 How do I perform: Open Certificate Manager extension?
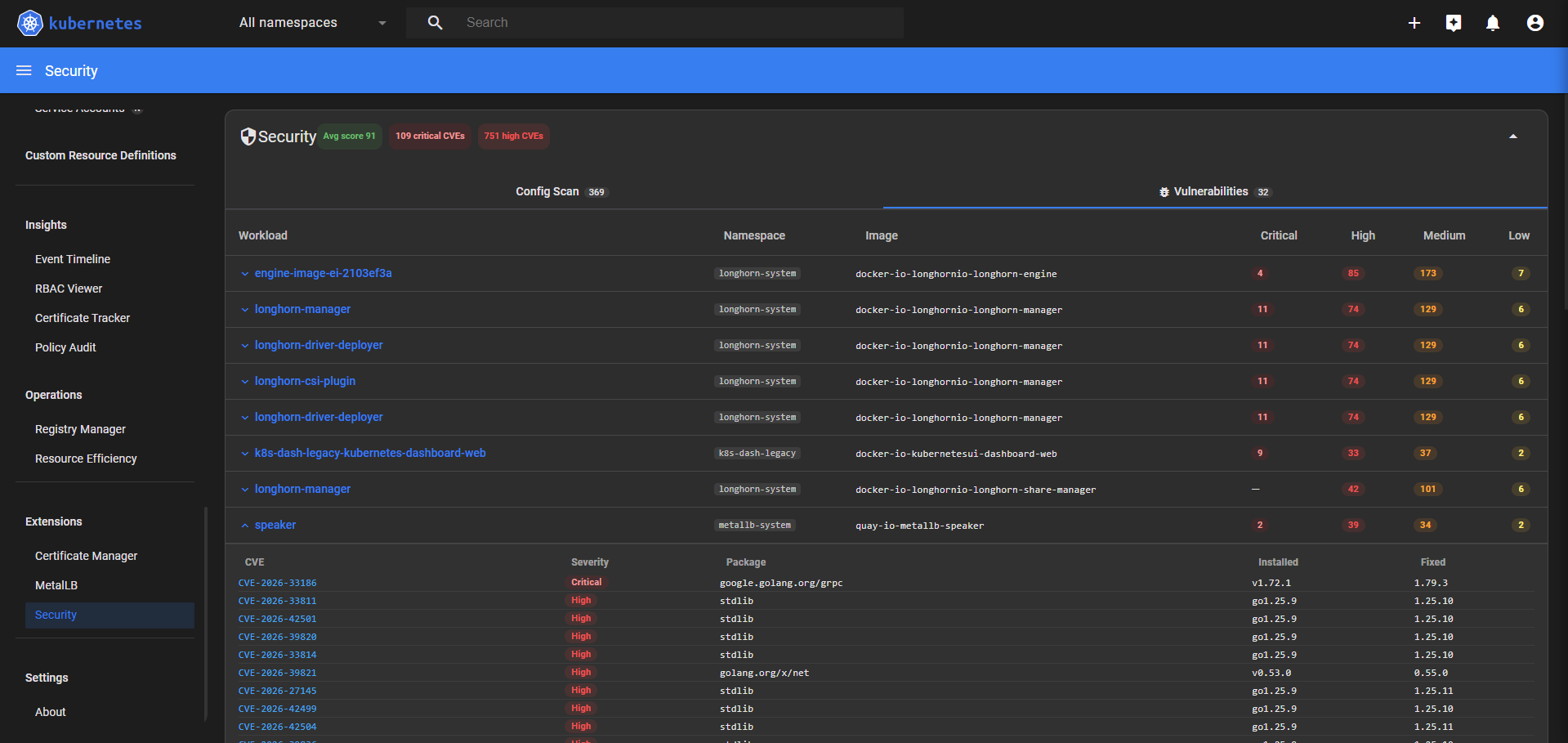(x=86, y=556)
